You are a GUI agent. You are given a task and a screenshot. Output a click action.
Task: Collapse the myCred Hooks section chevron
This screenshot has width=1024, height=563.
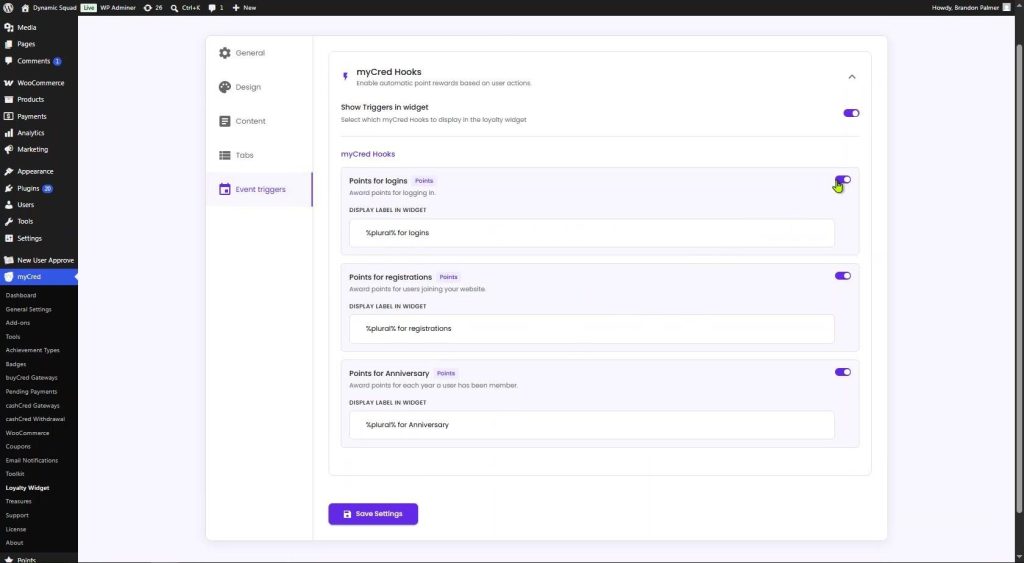point(852,77)
